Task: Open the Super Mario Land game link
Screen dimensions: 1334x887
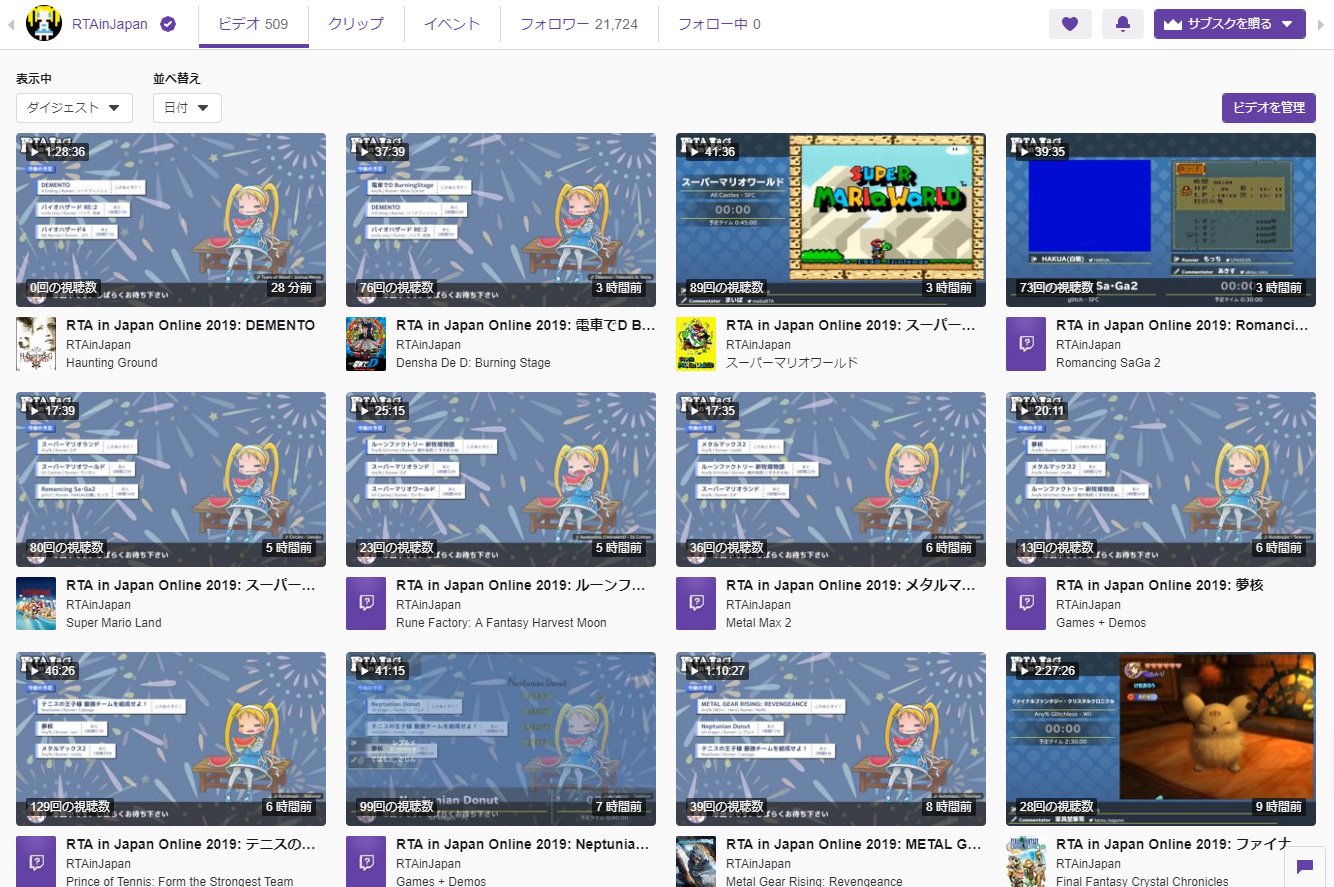Action: pyautogui.click(x=114, y=622)
